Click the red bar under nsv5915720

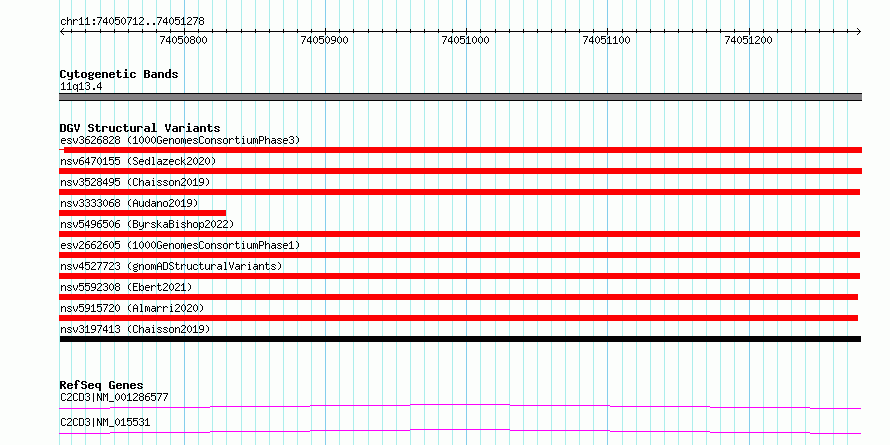tap(459, 318)
